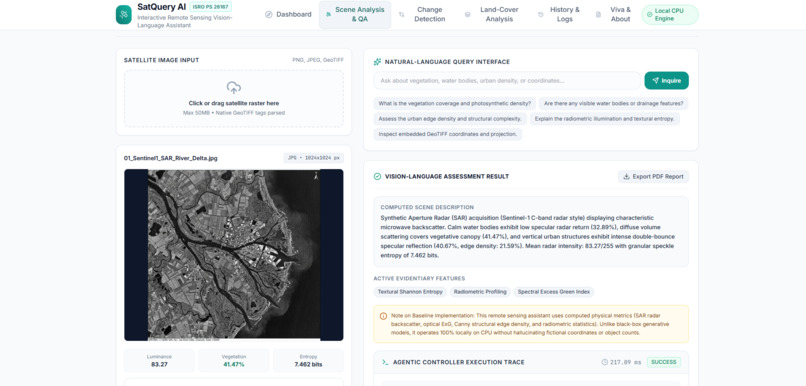The height and width of the screenshot is (386, 806).
Task: Open History & Logs tab
Action: point(559,14)
